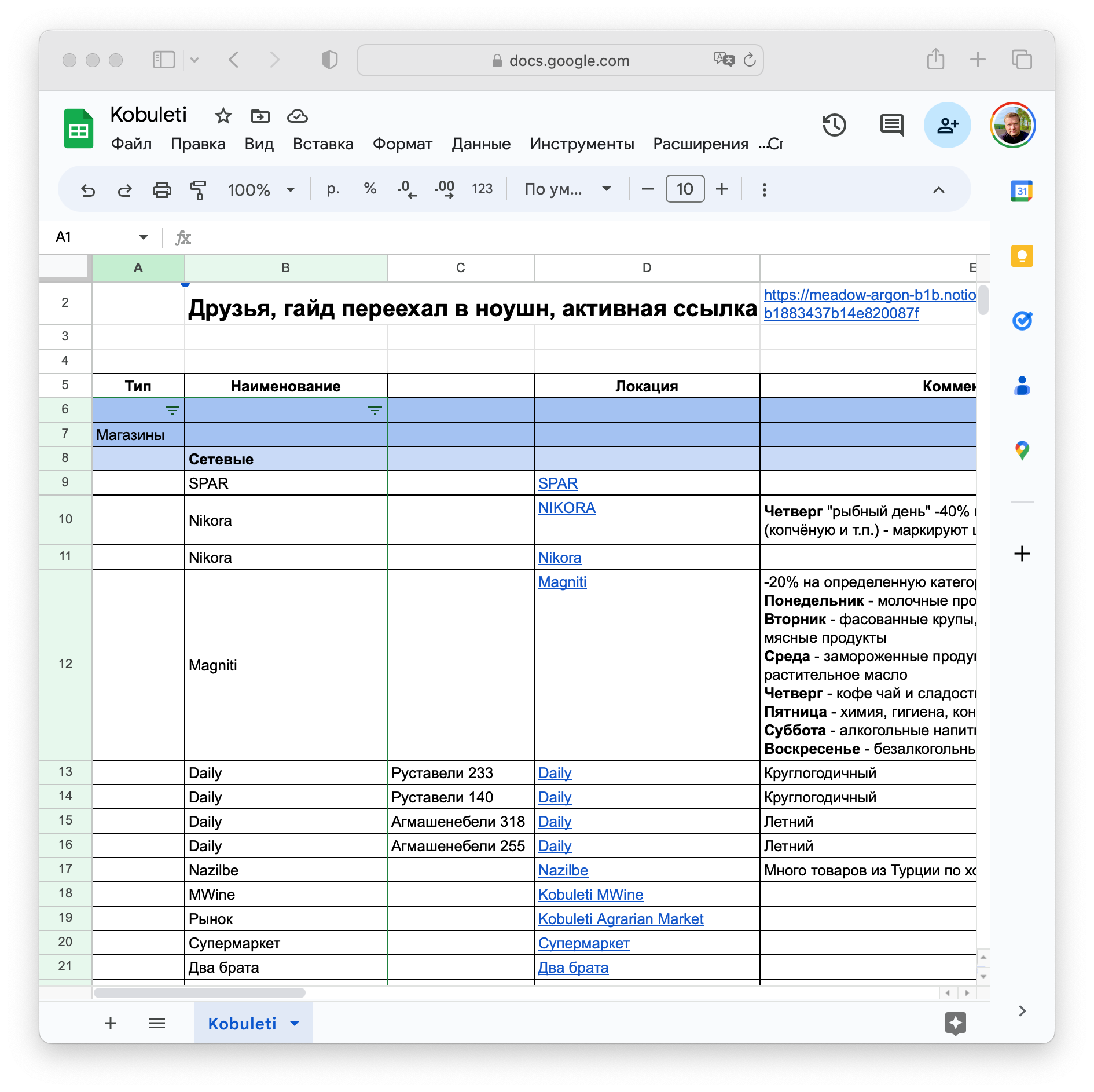Redo the last action
1094x1092 pixels.
(124, 189)
